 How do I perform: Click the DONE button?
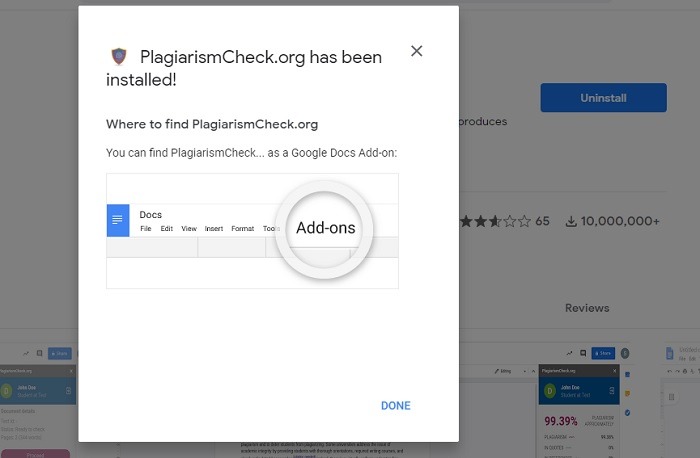[x=396, y=405]
